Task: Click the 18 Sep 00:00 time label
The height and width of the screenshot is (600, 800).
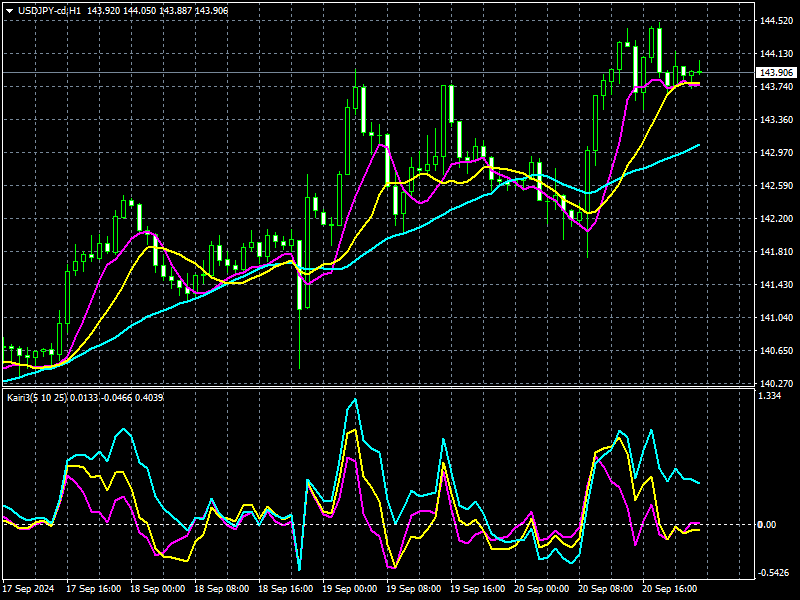Action: pyautogui.click(x=158, y=589)
